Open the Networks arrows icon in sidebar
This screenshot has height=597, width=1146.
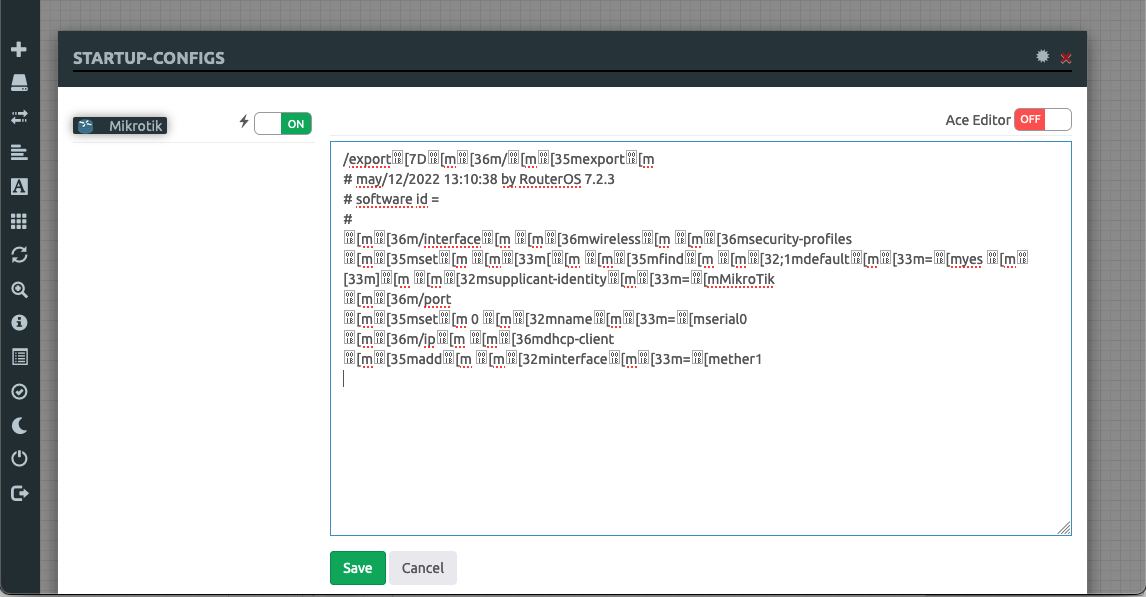coord(19,117)
